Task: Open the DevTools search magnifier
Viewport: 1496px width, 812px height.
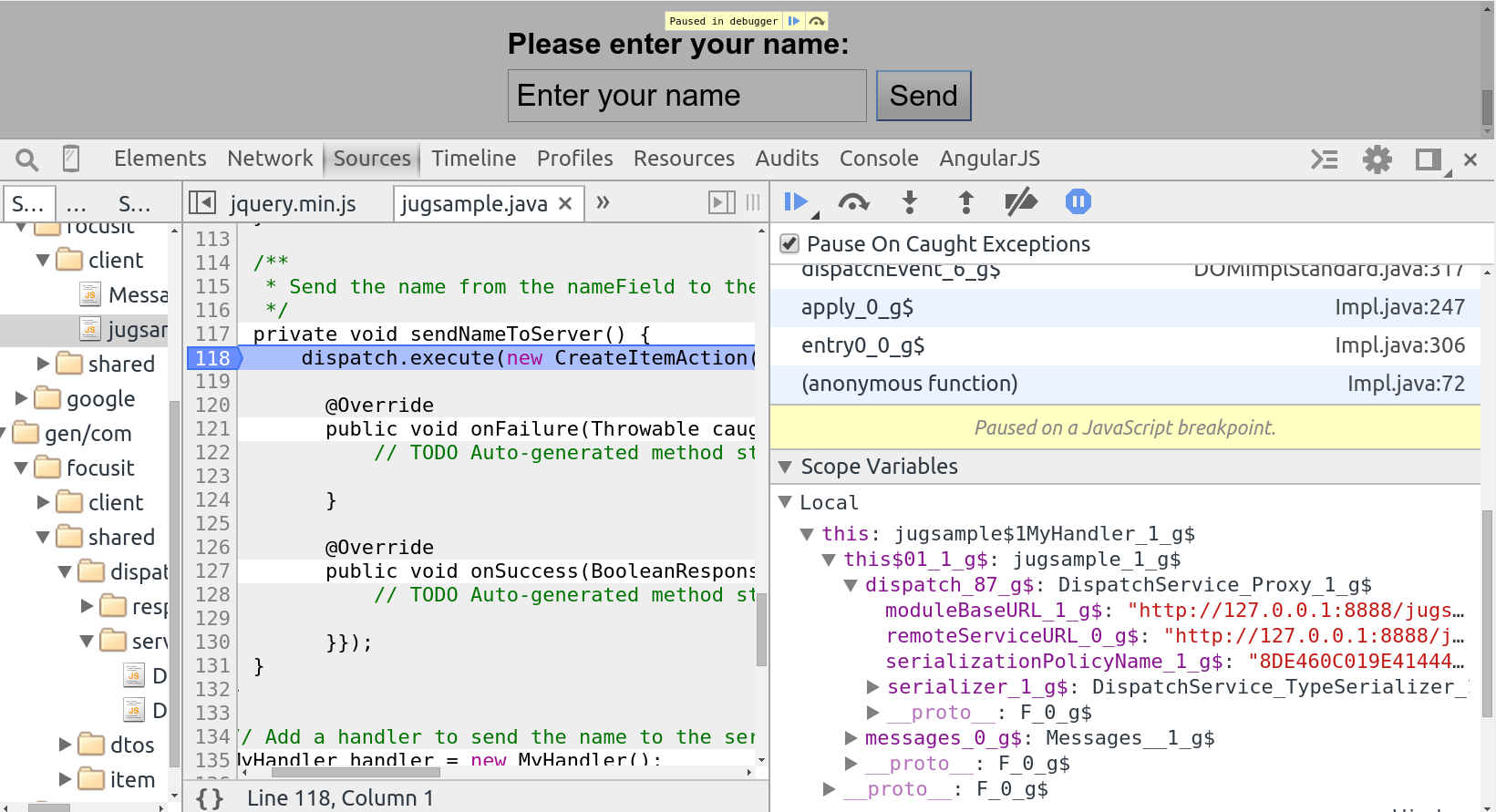Action: [27, 159]
